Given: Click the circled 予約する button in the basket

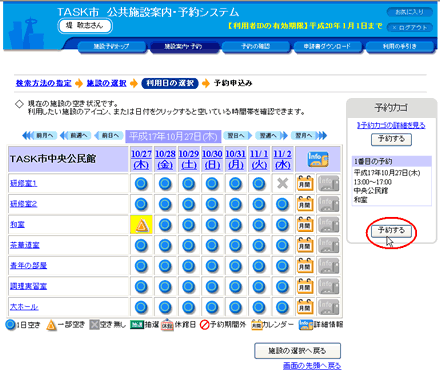Looking at the screenshot, I should (391, 230).
